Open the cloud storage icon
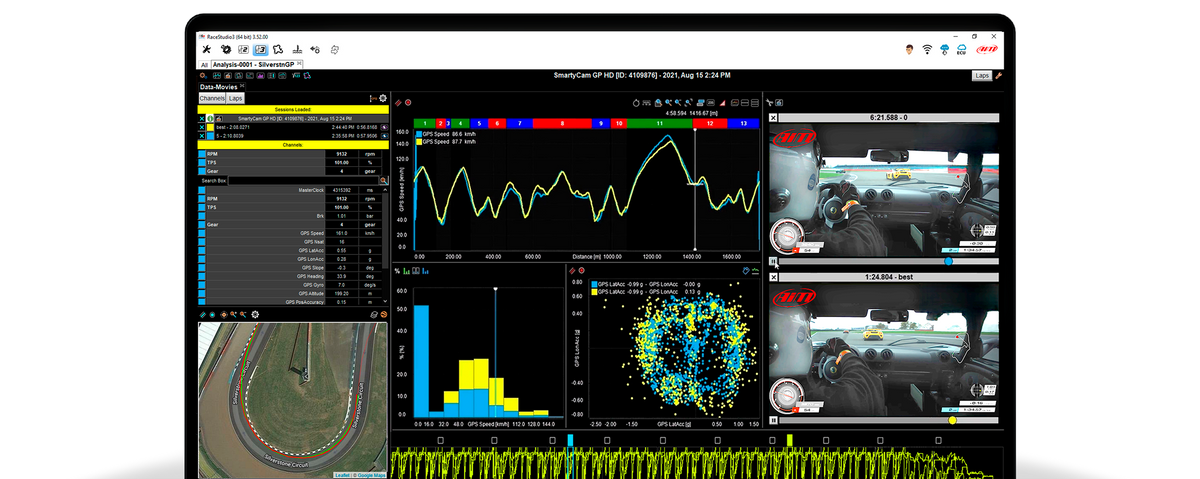 click(945, 49)
